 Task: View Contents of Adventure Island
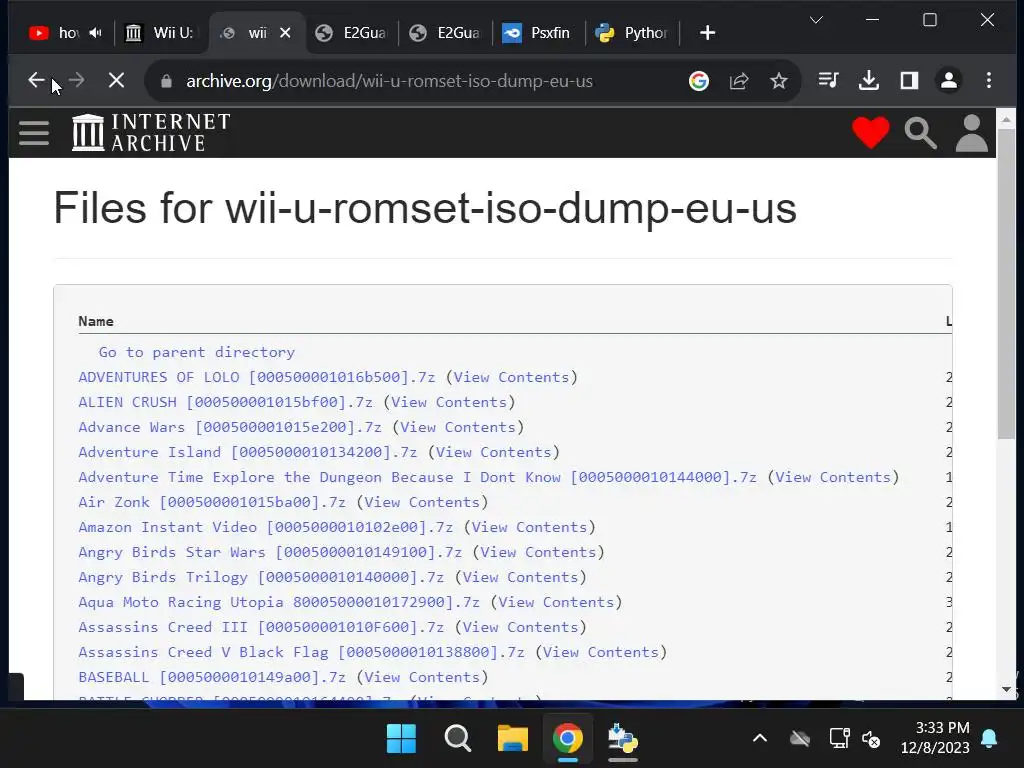(x=494, y=452)
